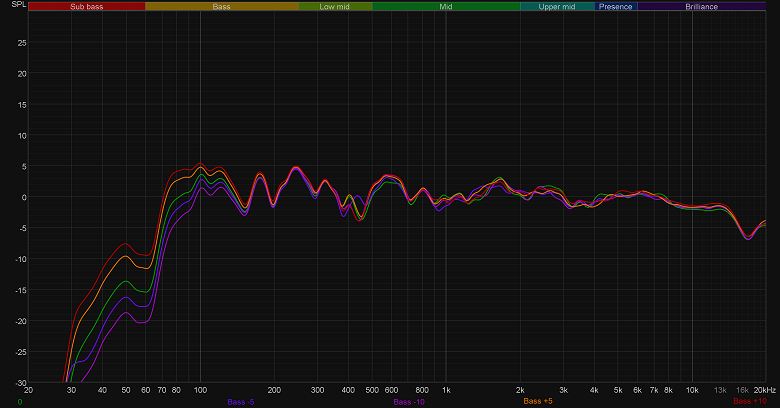Click the 10 value on SPL axis

coord(22,136)
